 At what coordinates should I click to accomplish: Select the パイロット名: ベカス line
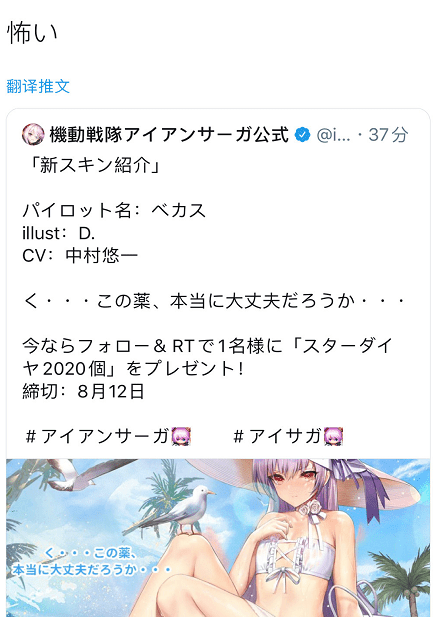(x=114, y=210)
